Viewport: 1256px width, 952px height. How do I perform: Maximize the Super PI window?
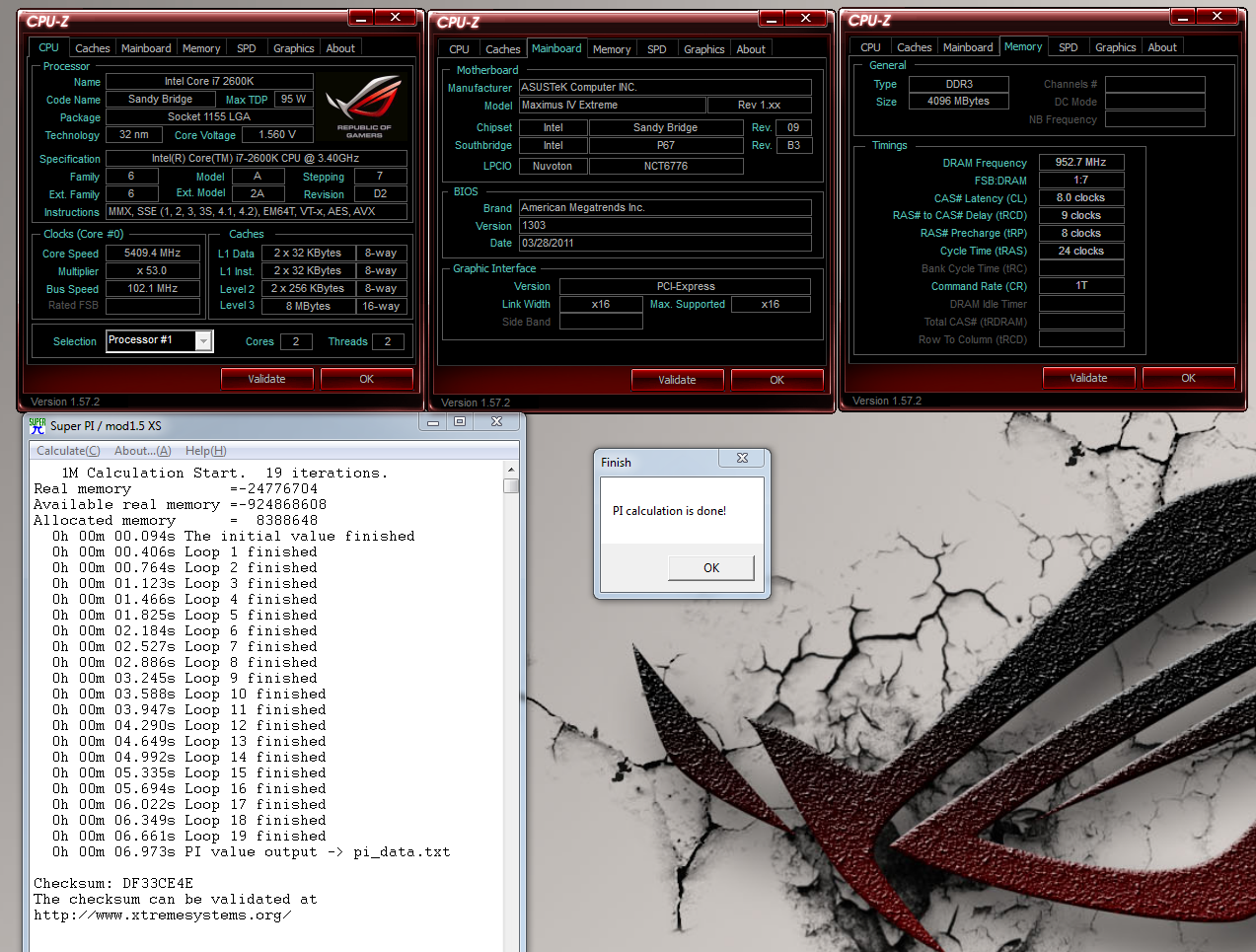point(459,422)
